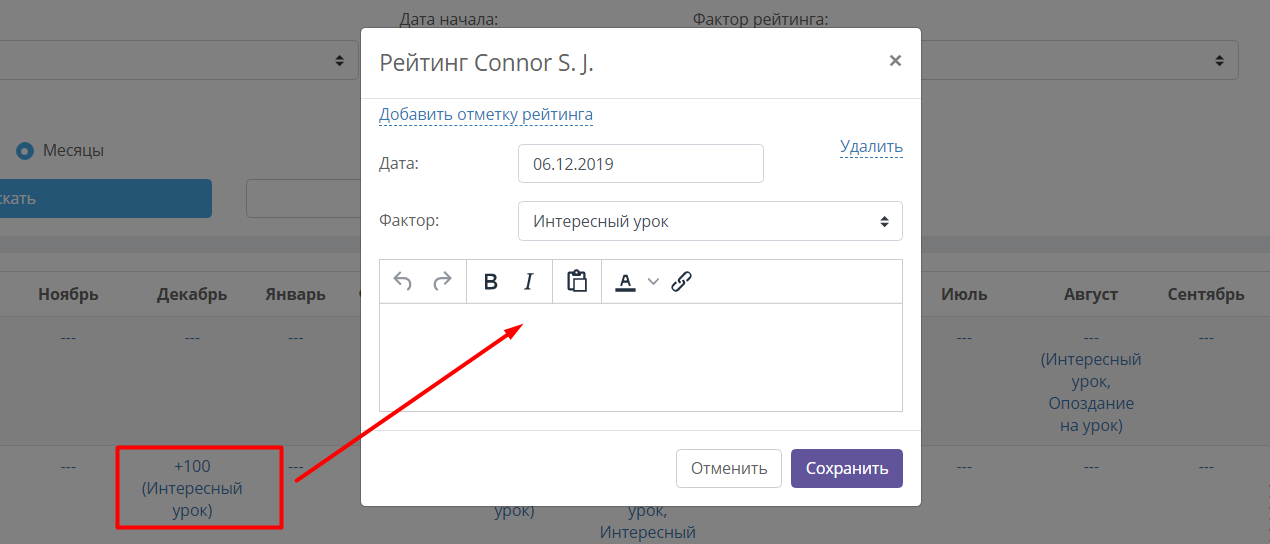Click Добавить отметку рейтинга link
Image resolution: width=1270 pixels, height=544 pixels.
tap(486, 115)
